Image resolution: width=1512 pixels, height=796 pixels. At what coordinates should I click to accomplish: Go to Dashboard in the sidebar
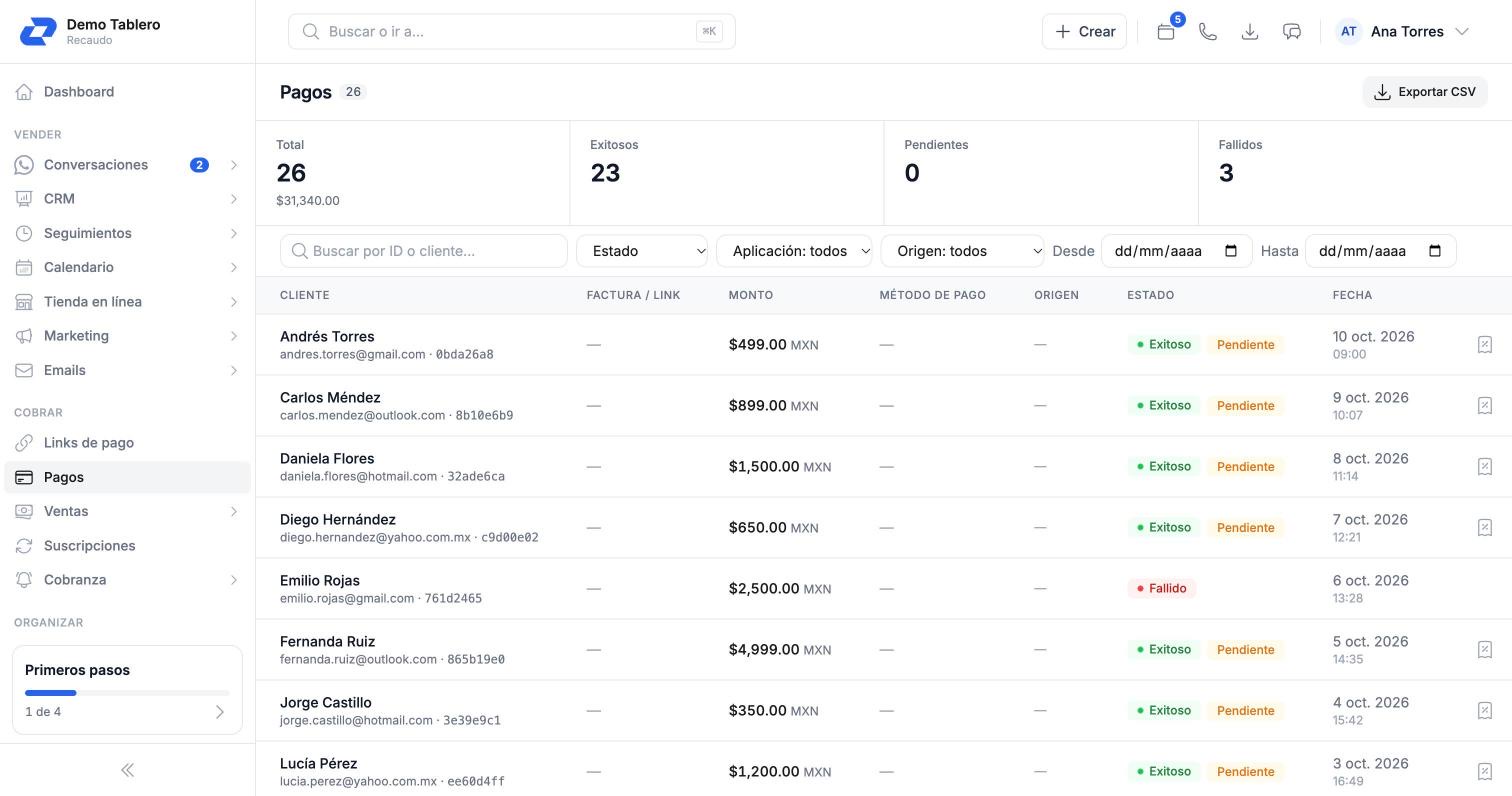127,92
